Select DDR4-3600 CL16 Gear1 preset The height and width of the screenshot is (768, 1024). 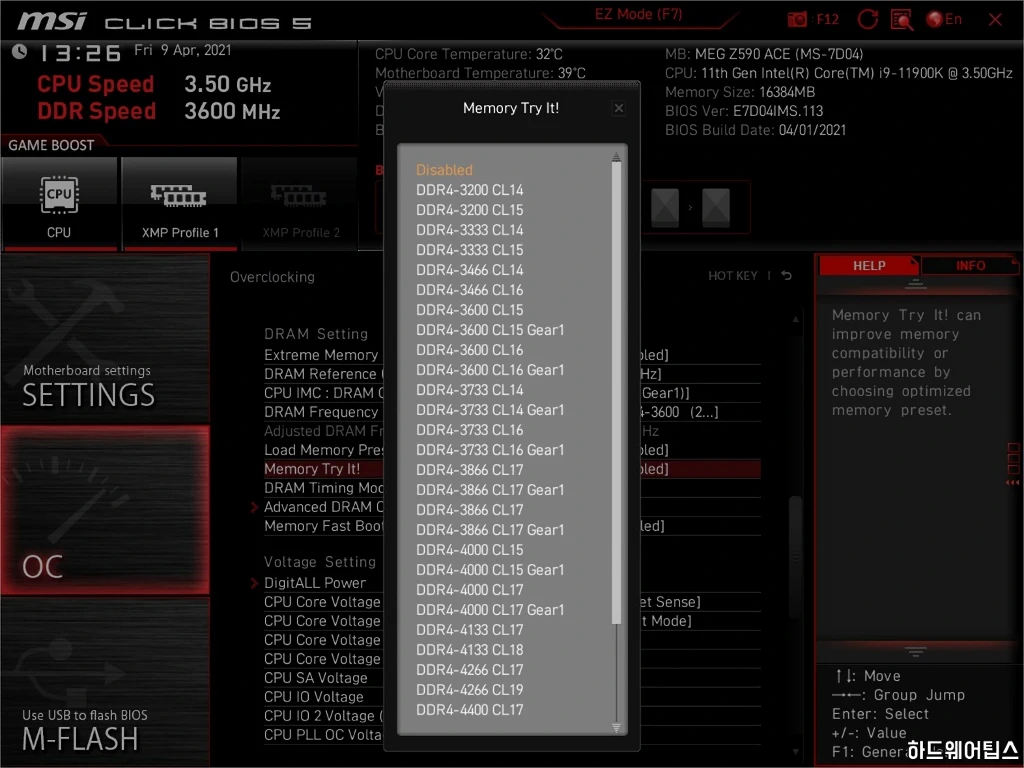tap(490, 370)
